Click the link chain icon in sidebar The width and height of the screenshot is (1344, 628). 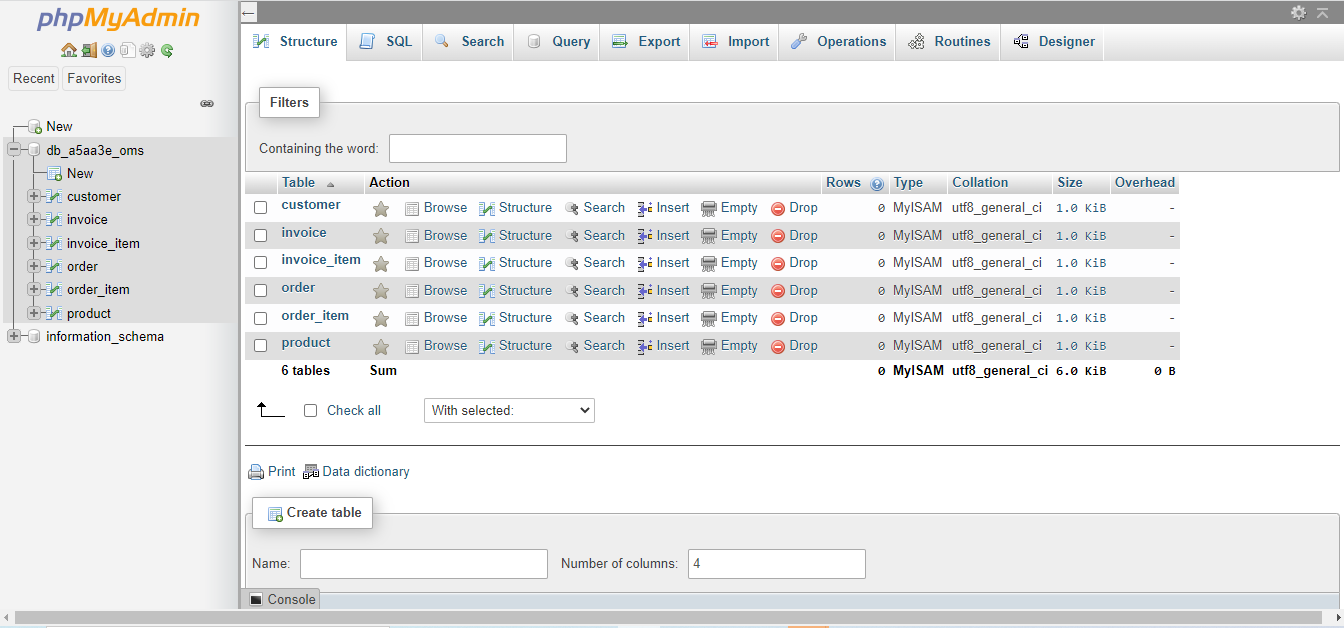pos(207,103)
